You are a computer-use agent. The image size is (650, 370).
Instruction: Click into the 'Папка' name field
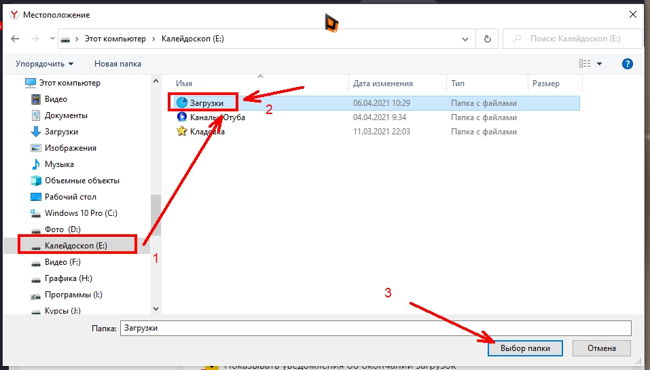tap(376, 328)
